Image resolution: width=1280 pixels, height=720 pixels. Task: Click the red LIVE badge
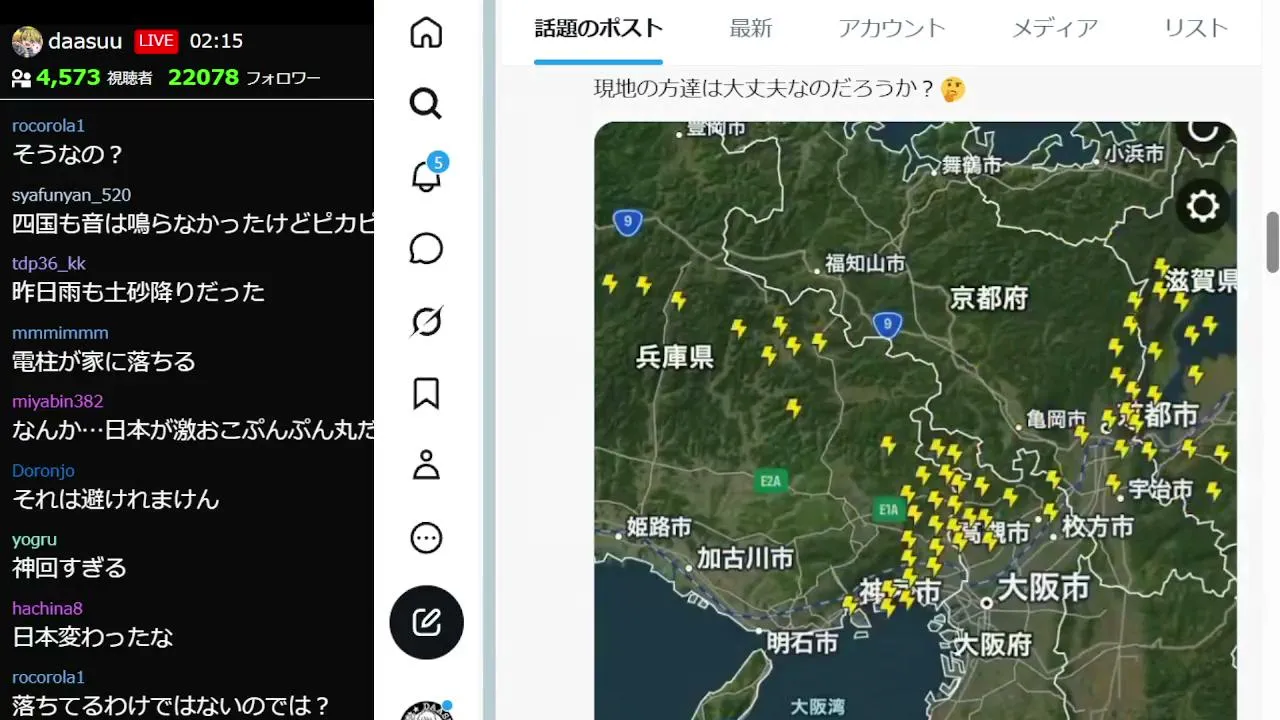[156, 41]
